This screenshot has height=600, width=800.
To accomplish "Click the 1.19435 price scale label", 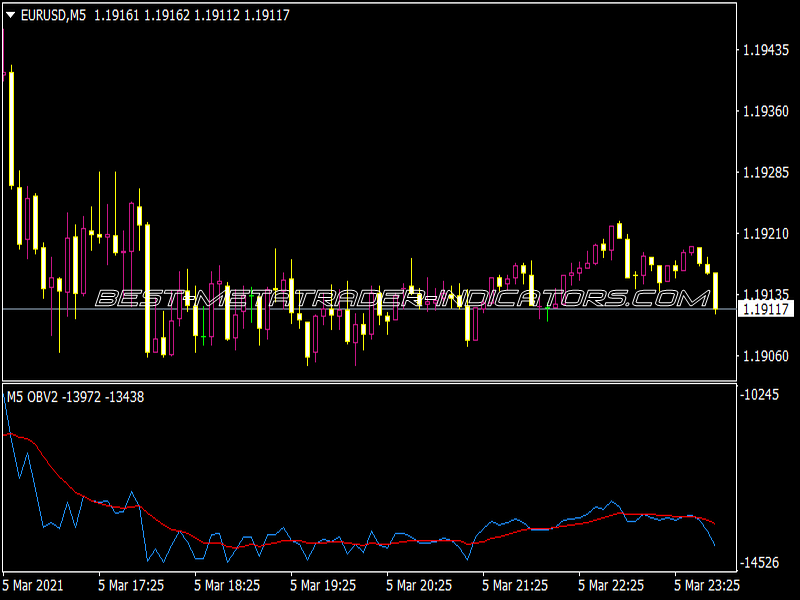I will (766, 50).
